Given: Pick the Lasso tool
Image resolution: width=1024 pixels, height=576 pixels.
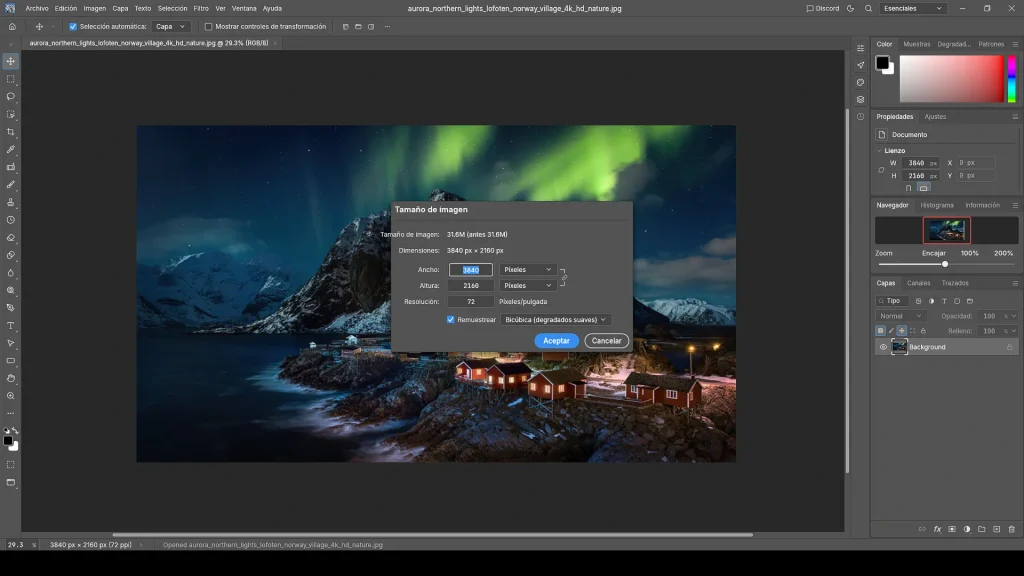Looking at the screenshot, I should click(10, 97).
